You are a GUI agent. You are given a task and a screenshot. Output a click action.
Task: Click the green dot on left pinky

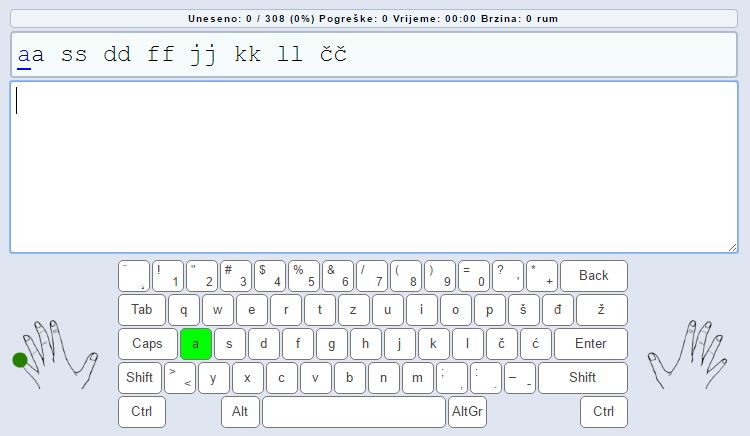pos(20,360)
